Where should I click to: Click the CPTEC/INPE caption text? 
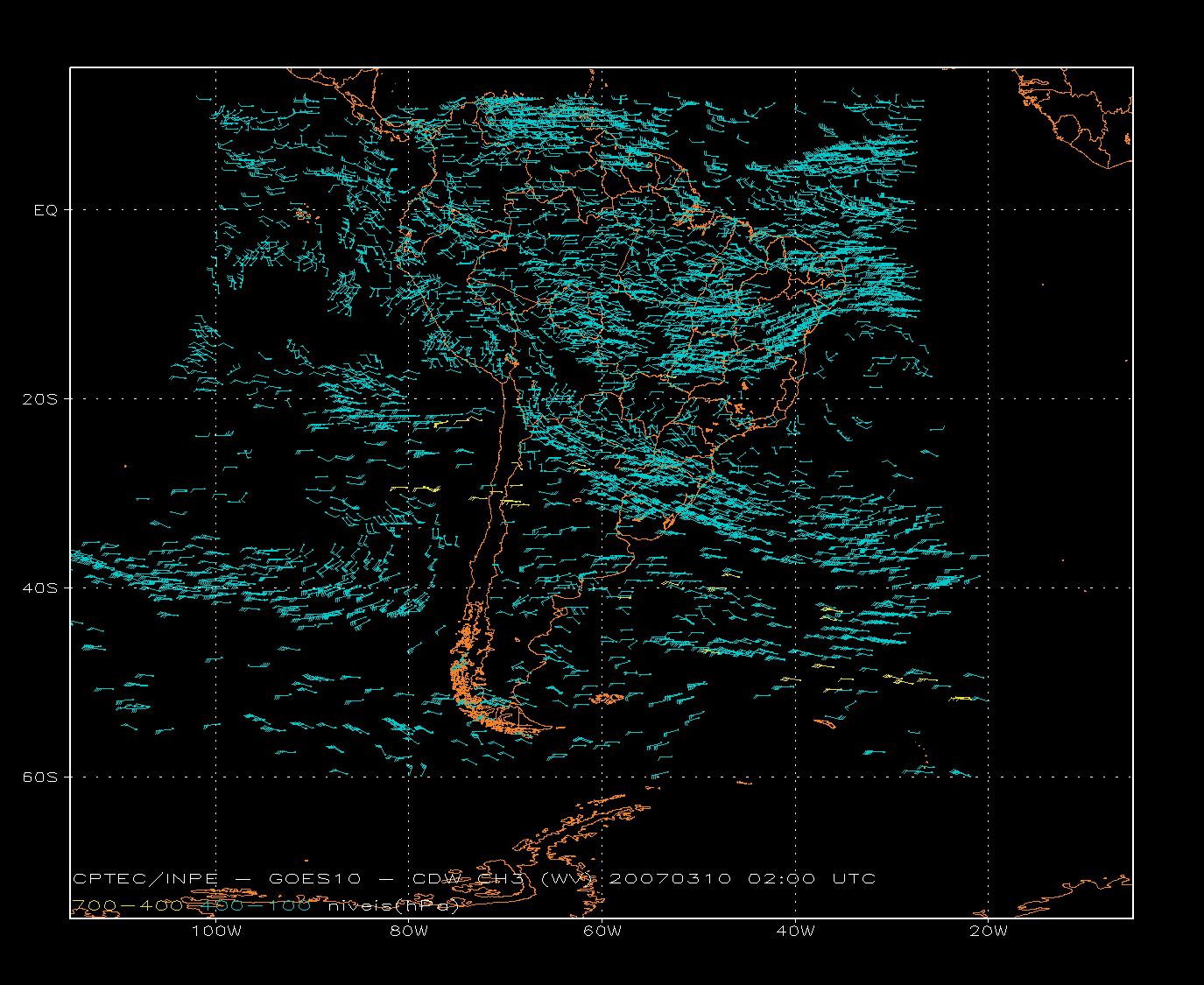[145, 878]
